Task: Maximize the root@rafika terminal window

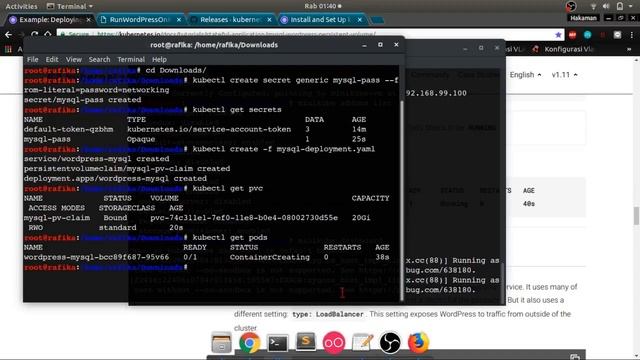Action: coord(380,45)
